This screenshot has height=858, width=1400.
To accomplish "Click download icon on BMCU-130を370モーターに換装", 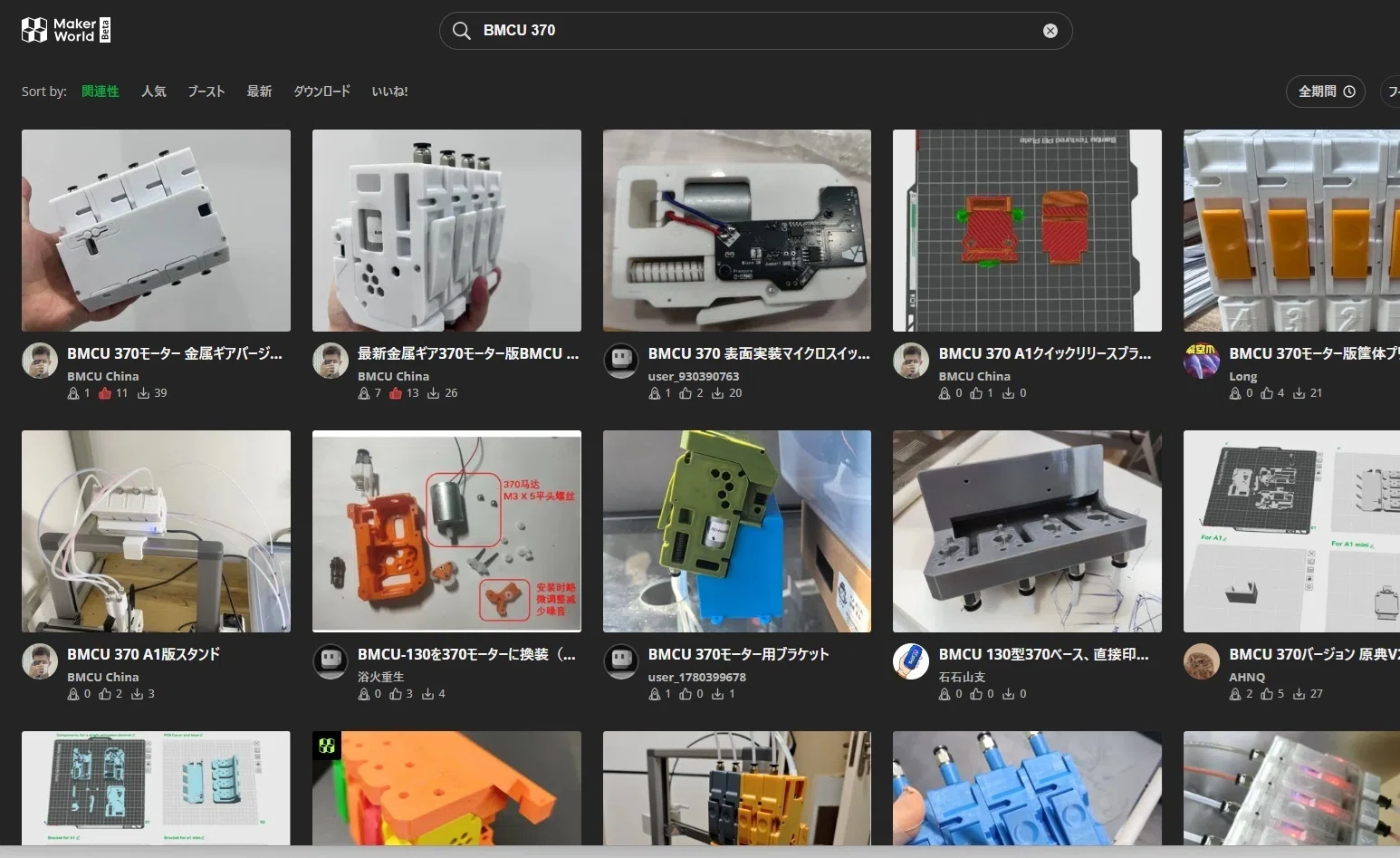I will [428, 694].
